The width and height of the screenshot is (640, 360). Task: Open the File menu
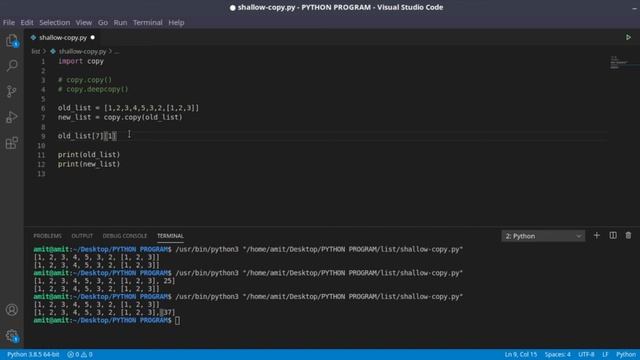click(x=9, y=22)
